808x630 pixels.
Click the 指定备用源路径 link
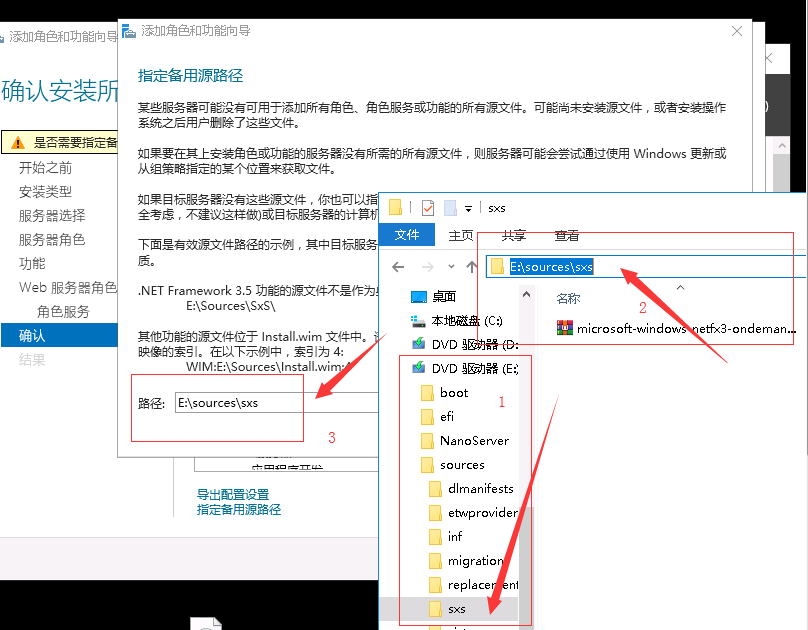236,509
